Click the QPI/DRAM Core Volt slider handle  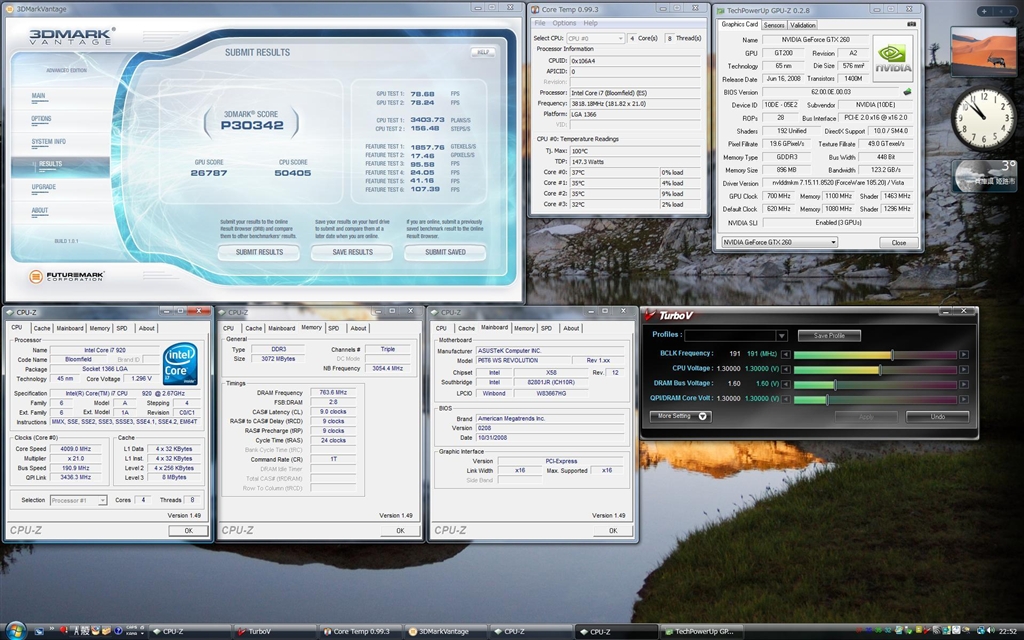coord(826,399)
